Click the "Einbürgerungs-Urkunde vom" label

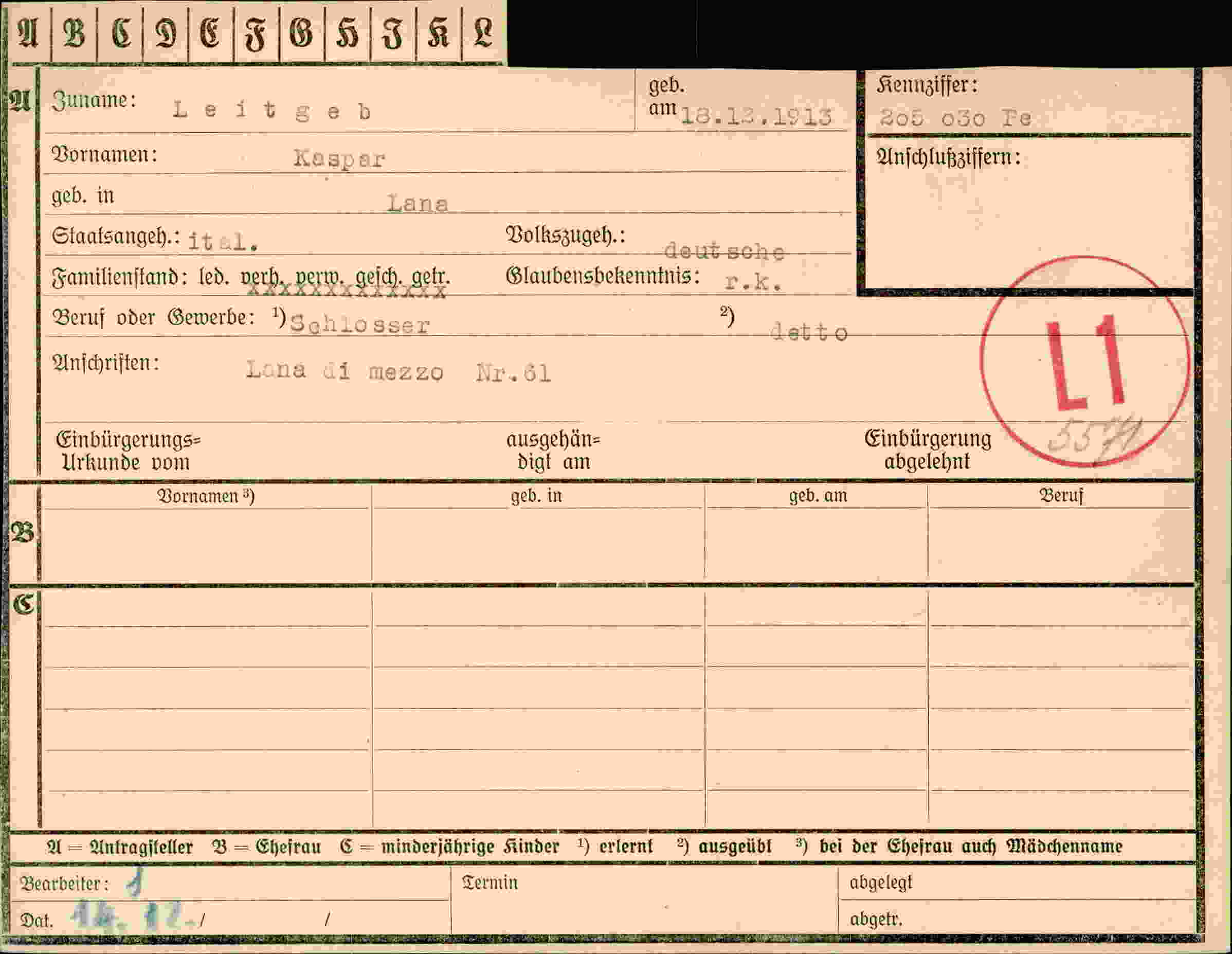[x=129, y=451]
